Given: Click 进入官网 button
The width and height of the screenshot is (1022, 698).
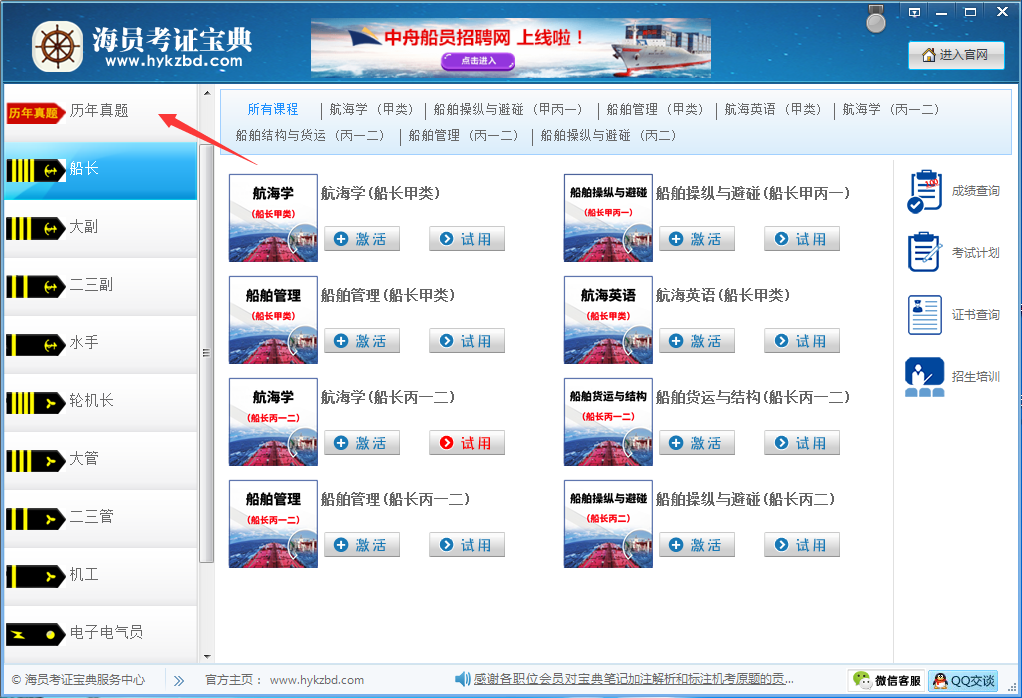Looking at the screenshot, I should tap(956, 55).
